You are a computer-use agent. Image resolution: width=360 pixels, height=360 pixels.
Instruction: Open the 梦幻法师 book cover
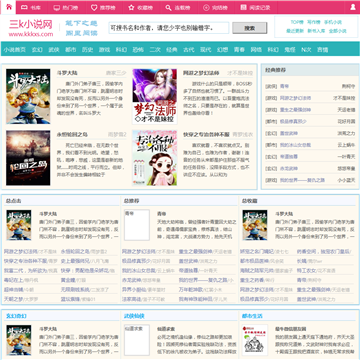pyautogui.click(x=155, y=96)
